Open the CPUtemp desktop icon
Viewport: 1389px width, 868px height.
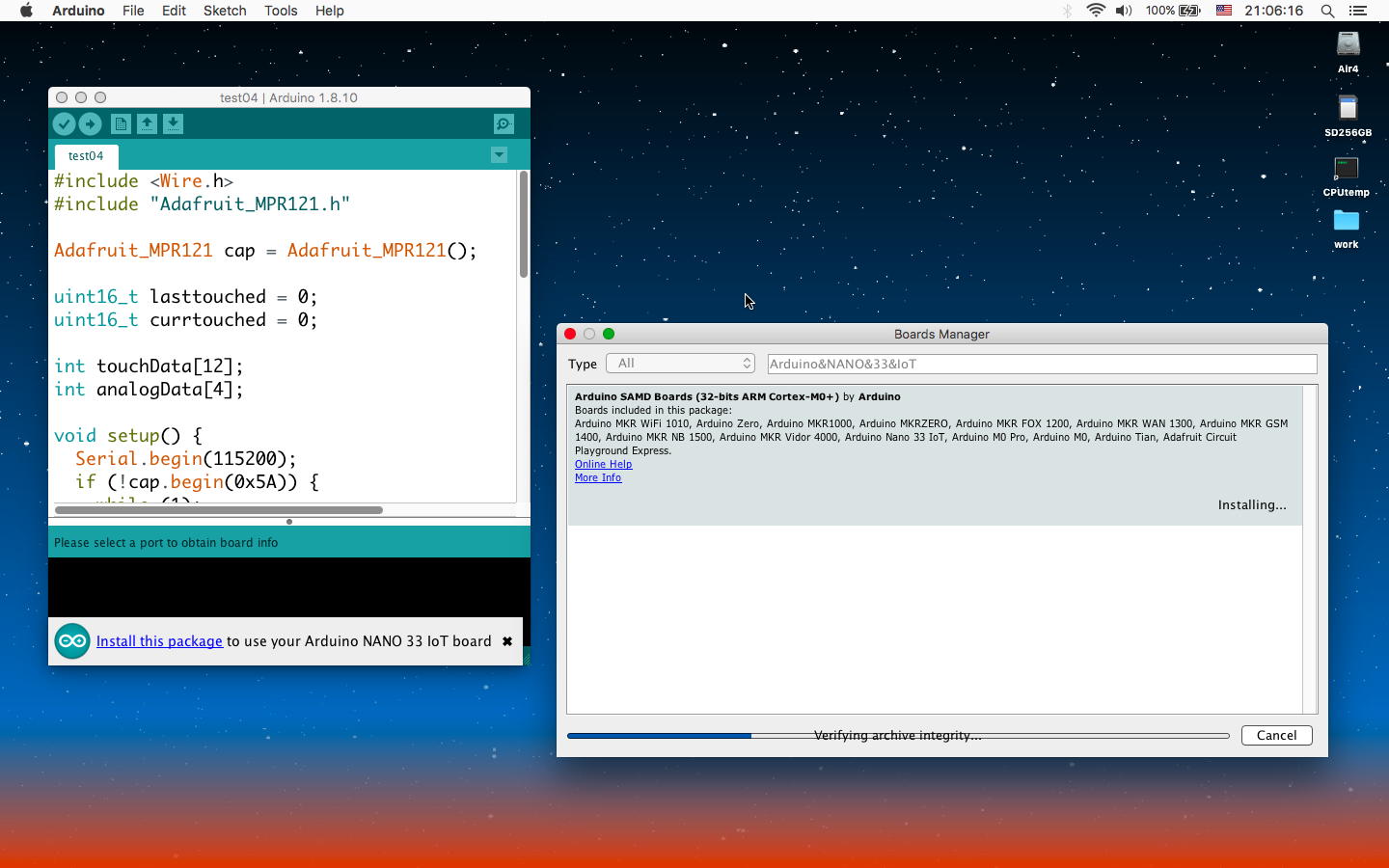[x=1346, y=171]
